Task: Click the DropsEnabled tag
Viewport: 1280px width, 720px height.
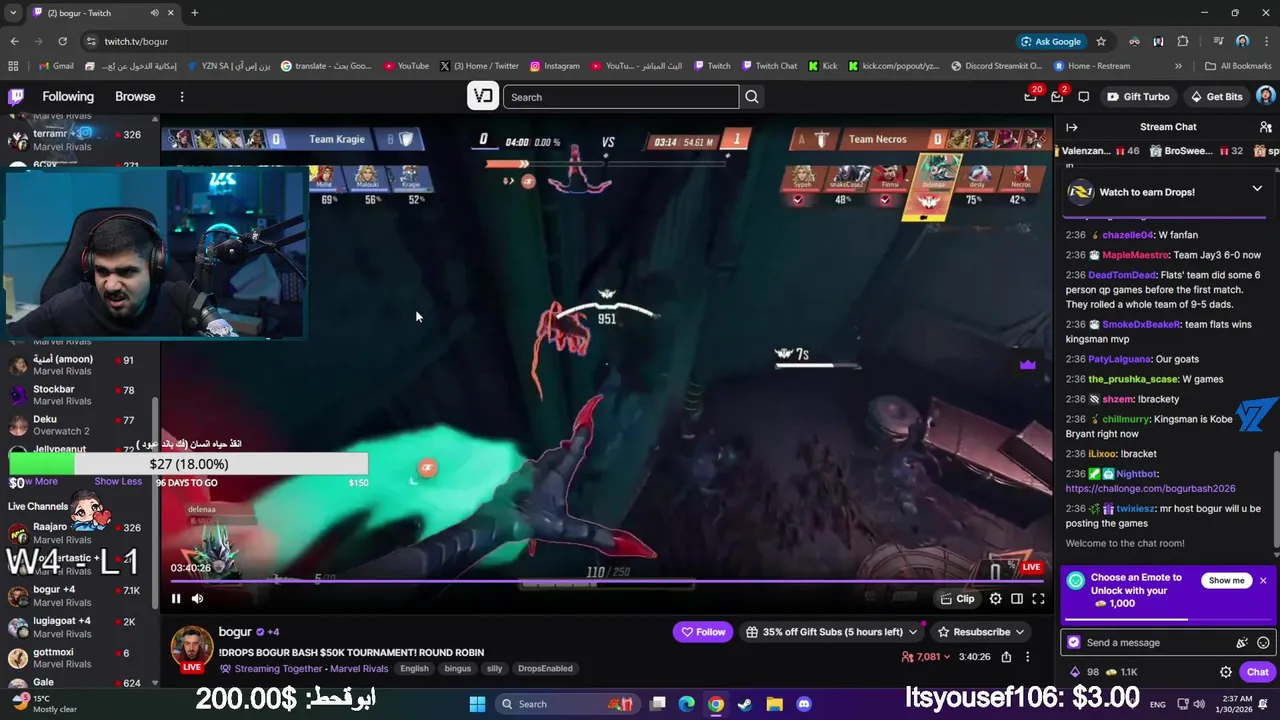Action: tap(545, 669)
